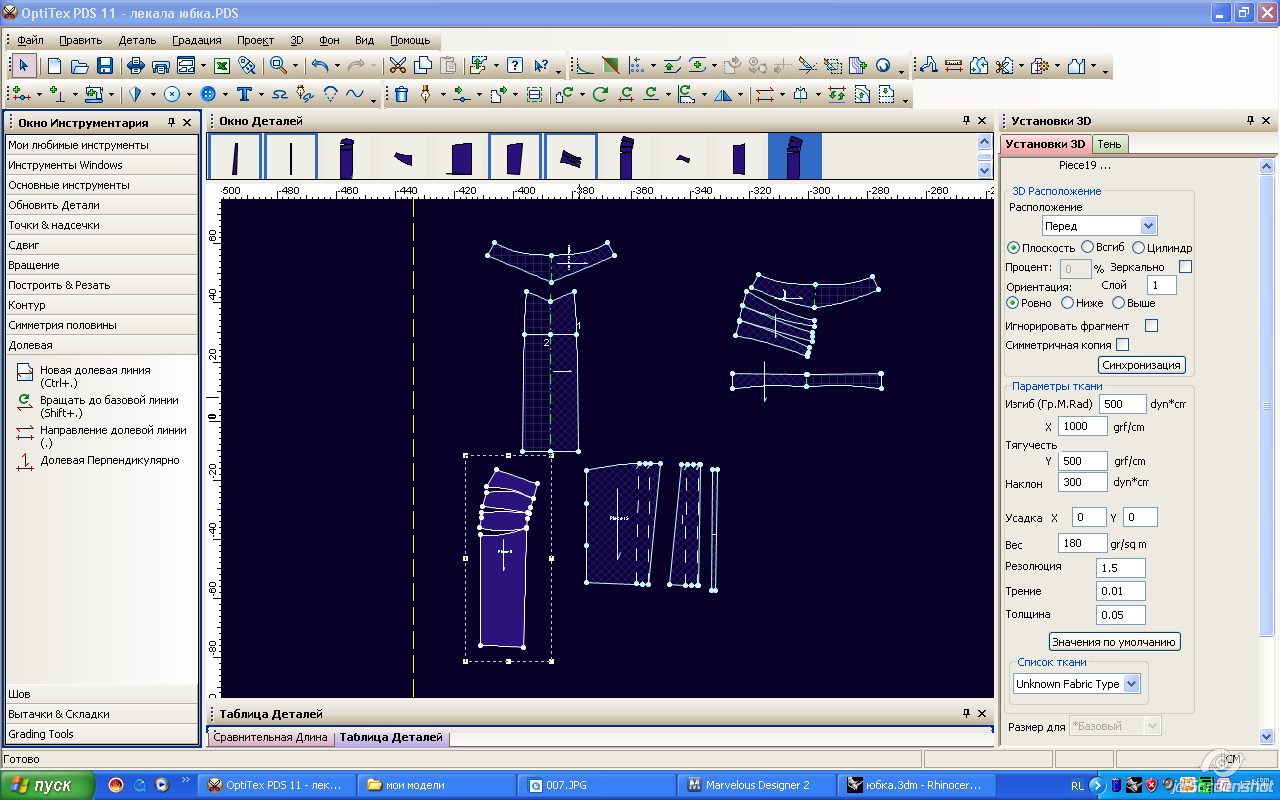Click the Undo arrow icon
Screen dimensions: 1280x800
pos(319,66)
